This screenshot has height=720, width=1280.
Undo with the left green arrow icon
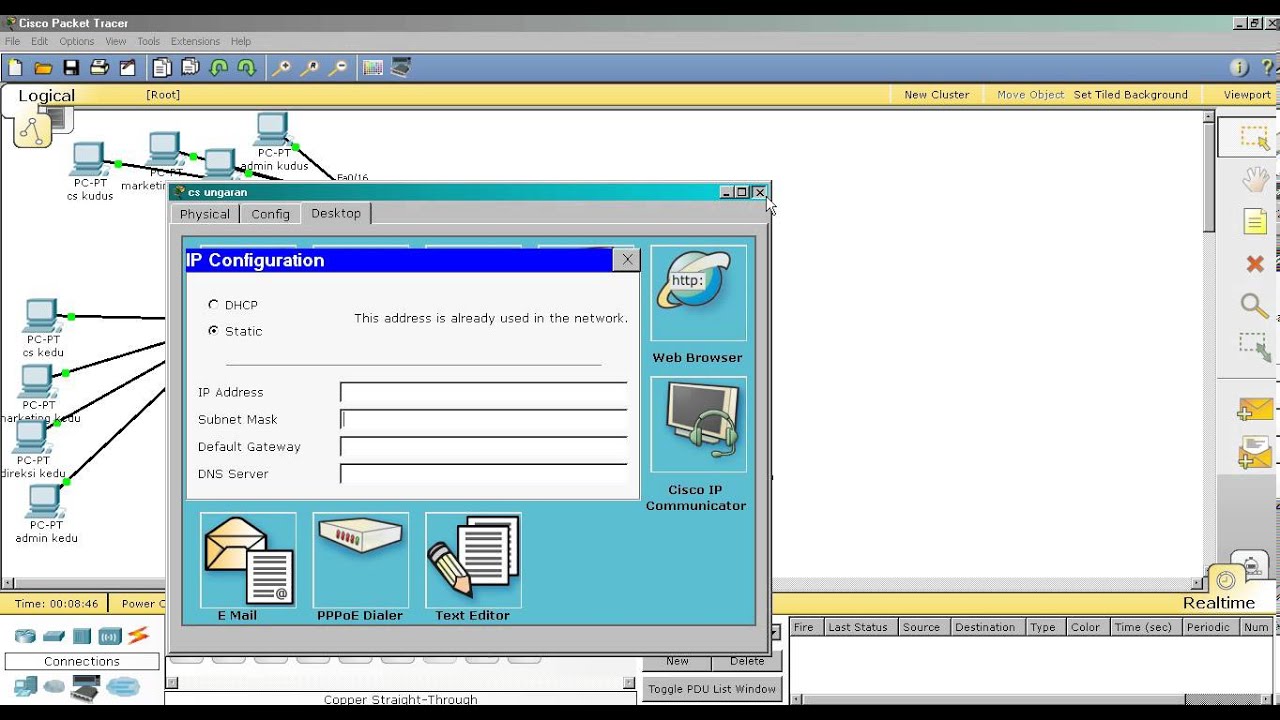[x=219, y=68]
